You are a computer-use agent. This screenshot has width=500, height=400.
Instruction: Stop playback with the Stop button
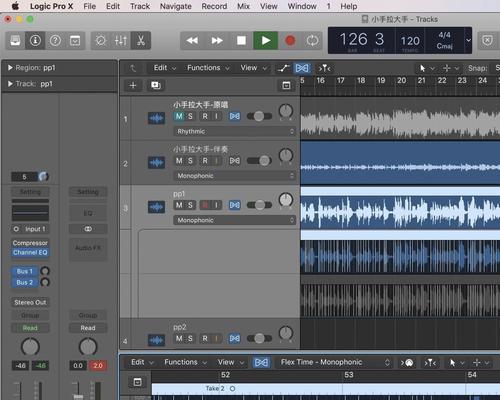coord(241,41)
